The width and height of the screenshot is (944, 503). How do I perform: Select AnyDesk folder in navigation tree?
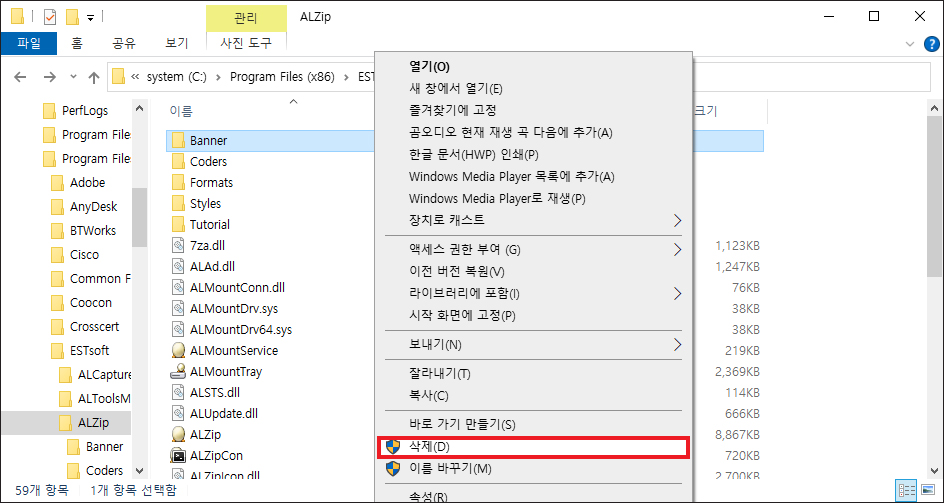[x=93, y=207]
